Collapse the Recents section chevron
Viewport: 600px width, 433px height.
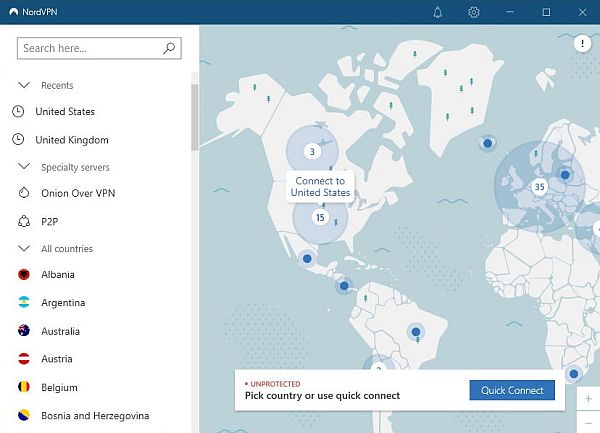coord(24,85)
